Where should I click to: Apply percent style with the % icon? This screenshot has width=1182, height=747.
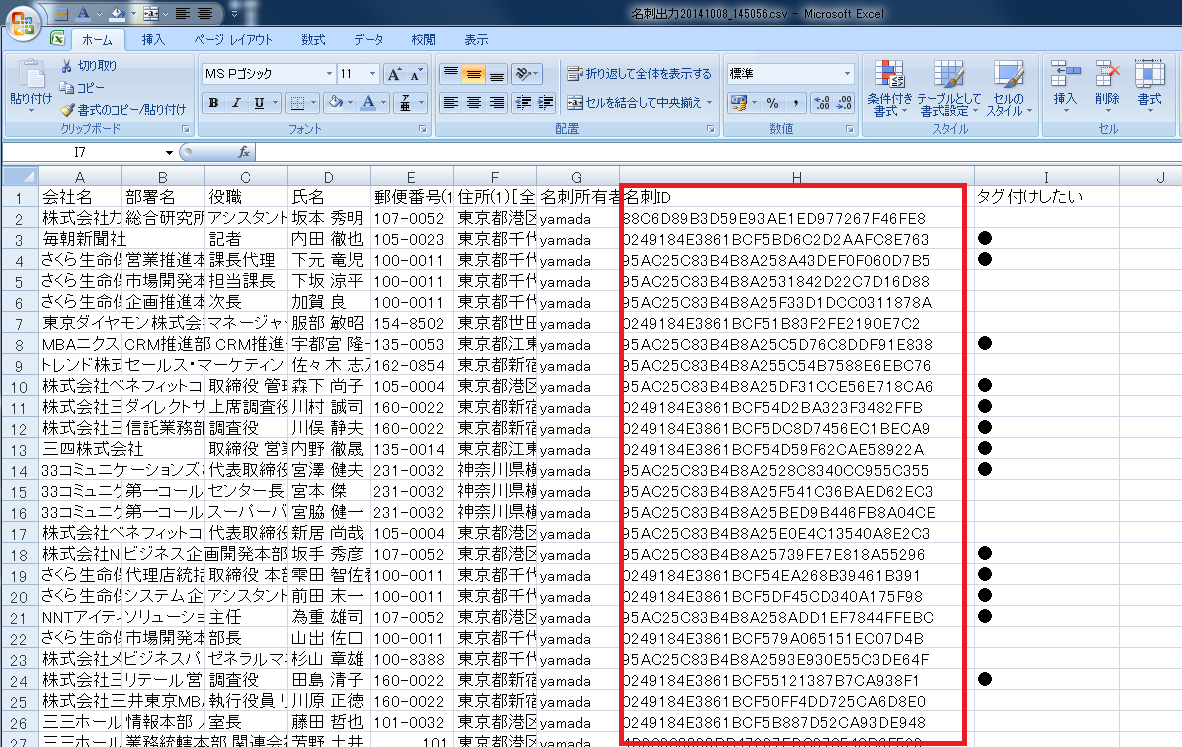[x=772, y=103]
